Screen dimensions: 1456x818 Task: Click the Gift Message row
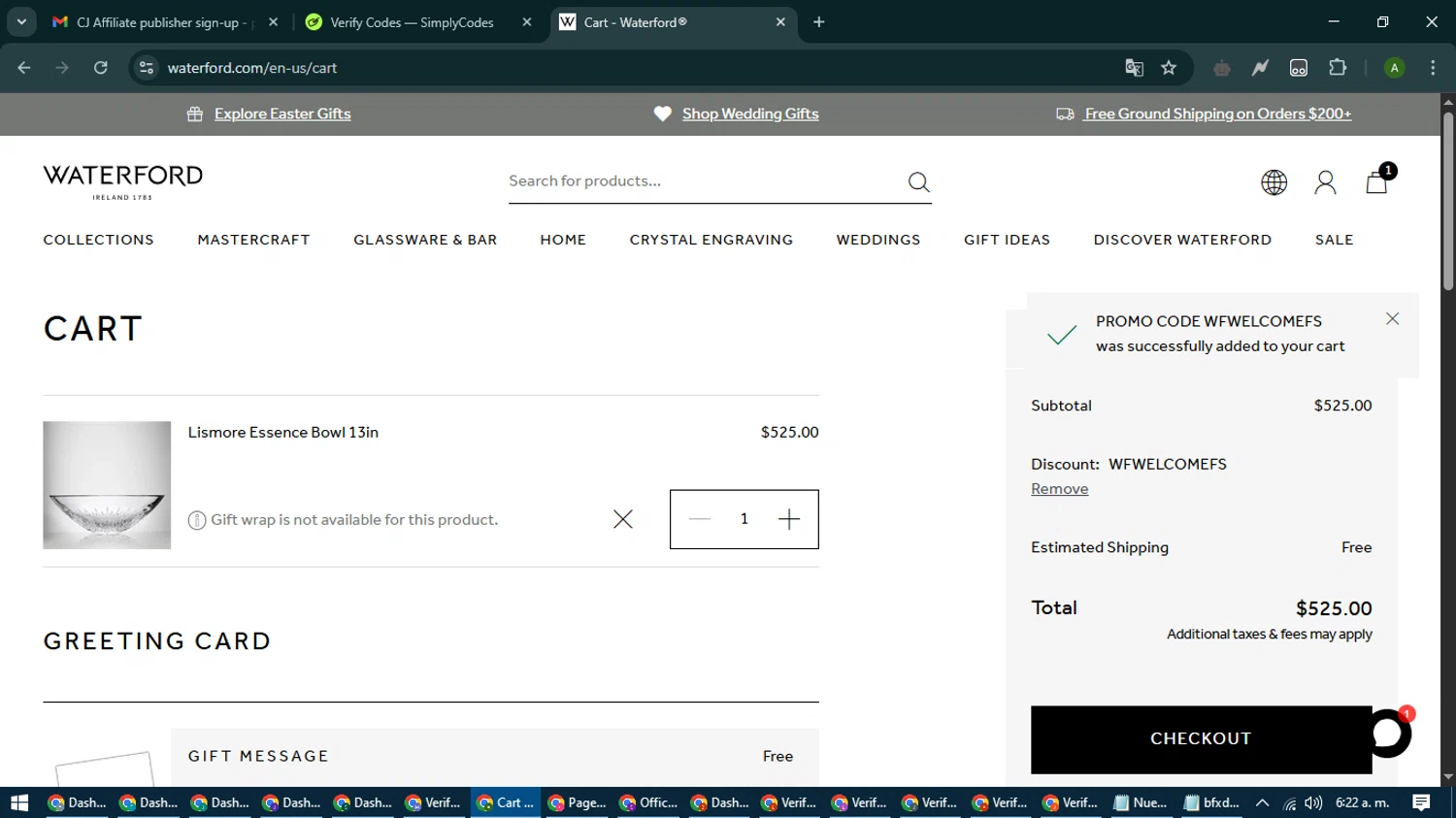[495, 757]
